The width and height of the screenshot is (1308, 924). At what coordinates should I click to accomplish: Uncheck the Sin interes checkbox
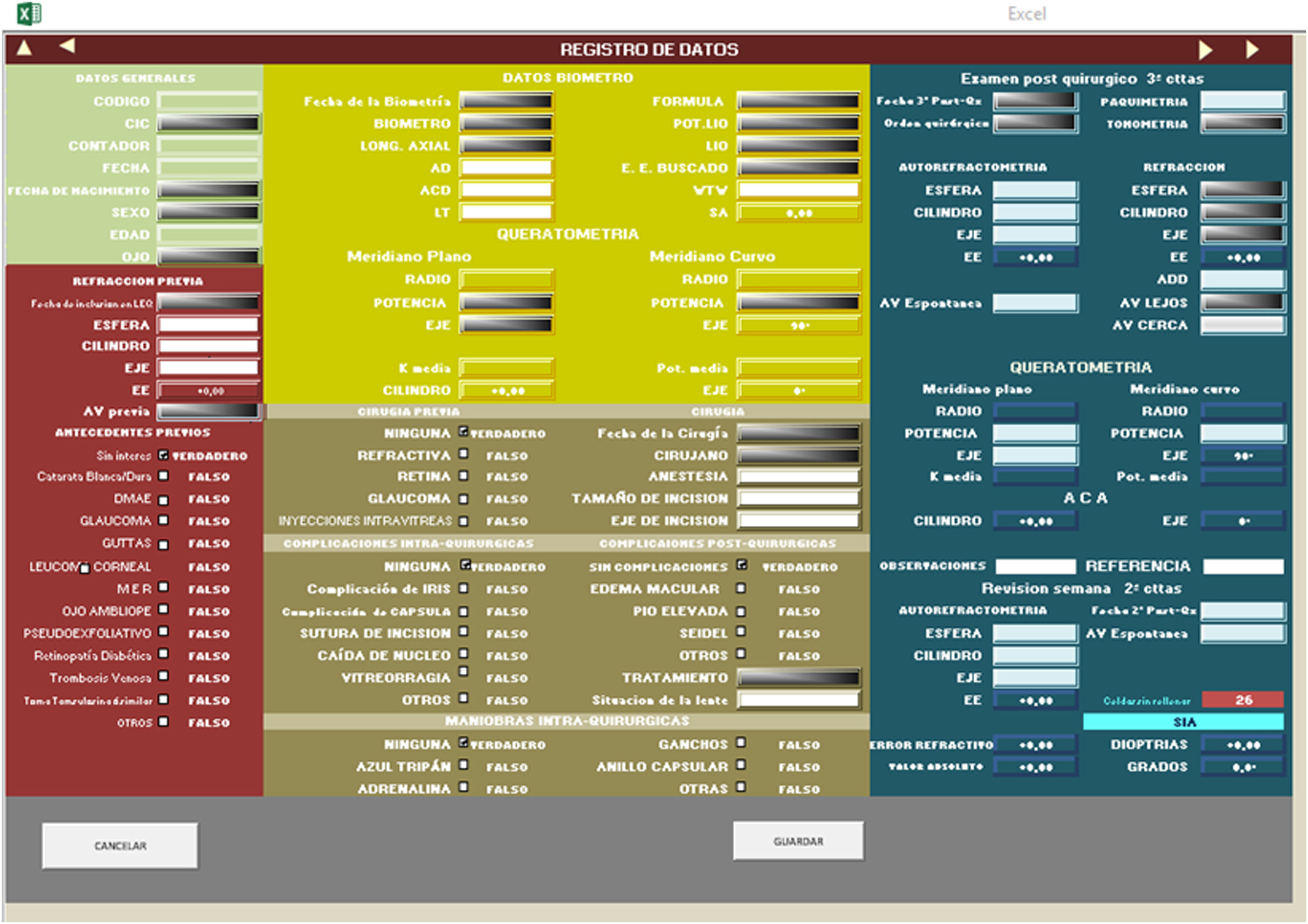(164, 455)
